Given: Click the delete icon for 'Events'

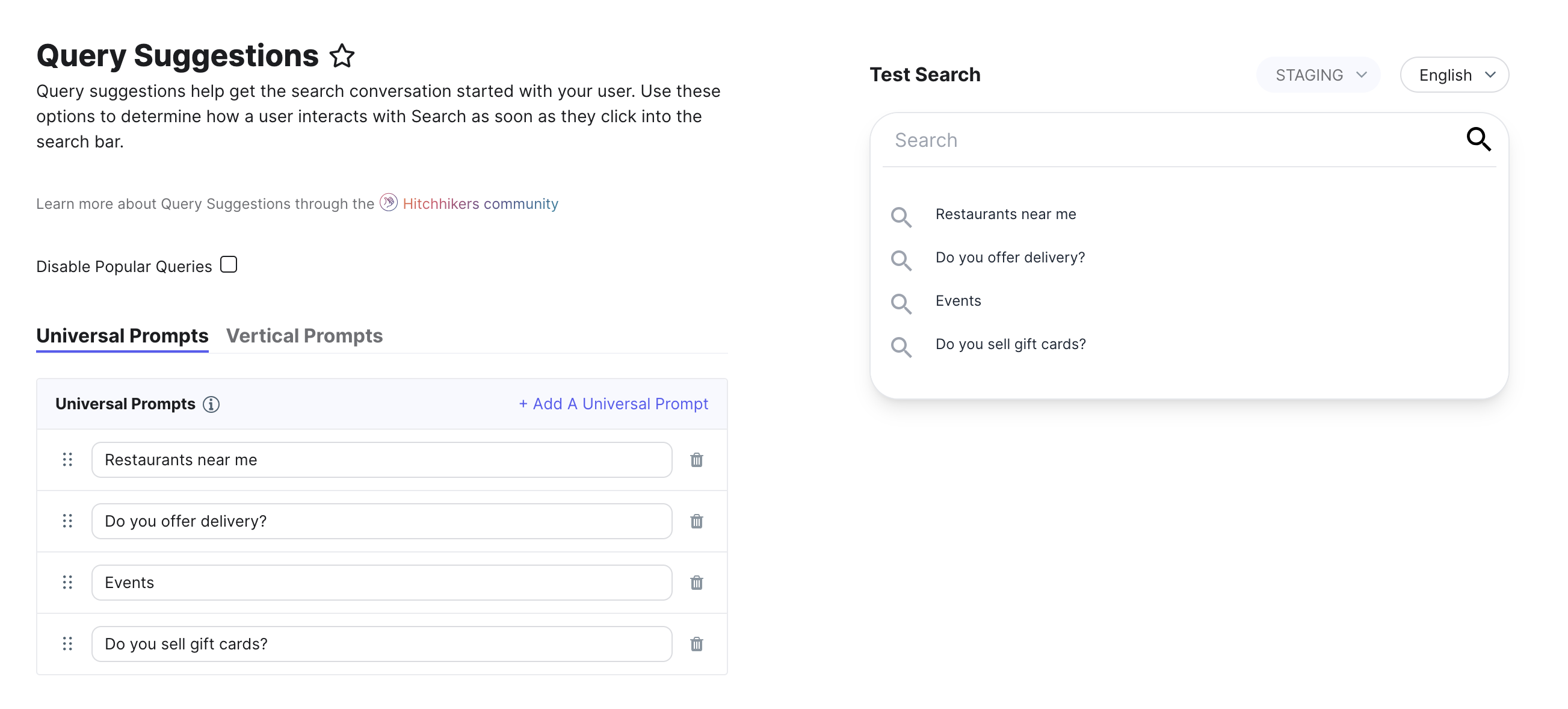Looking at the screenshot, I should pos(697,581).
